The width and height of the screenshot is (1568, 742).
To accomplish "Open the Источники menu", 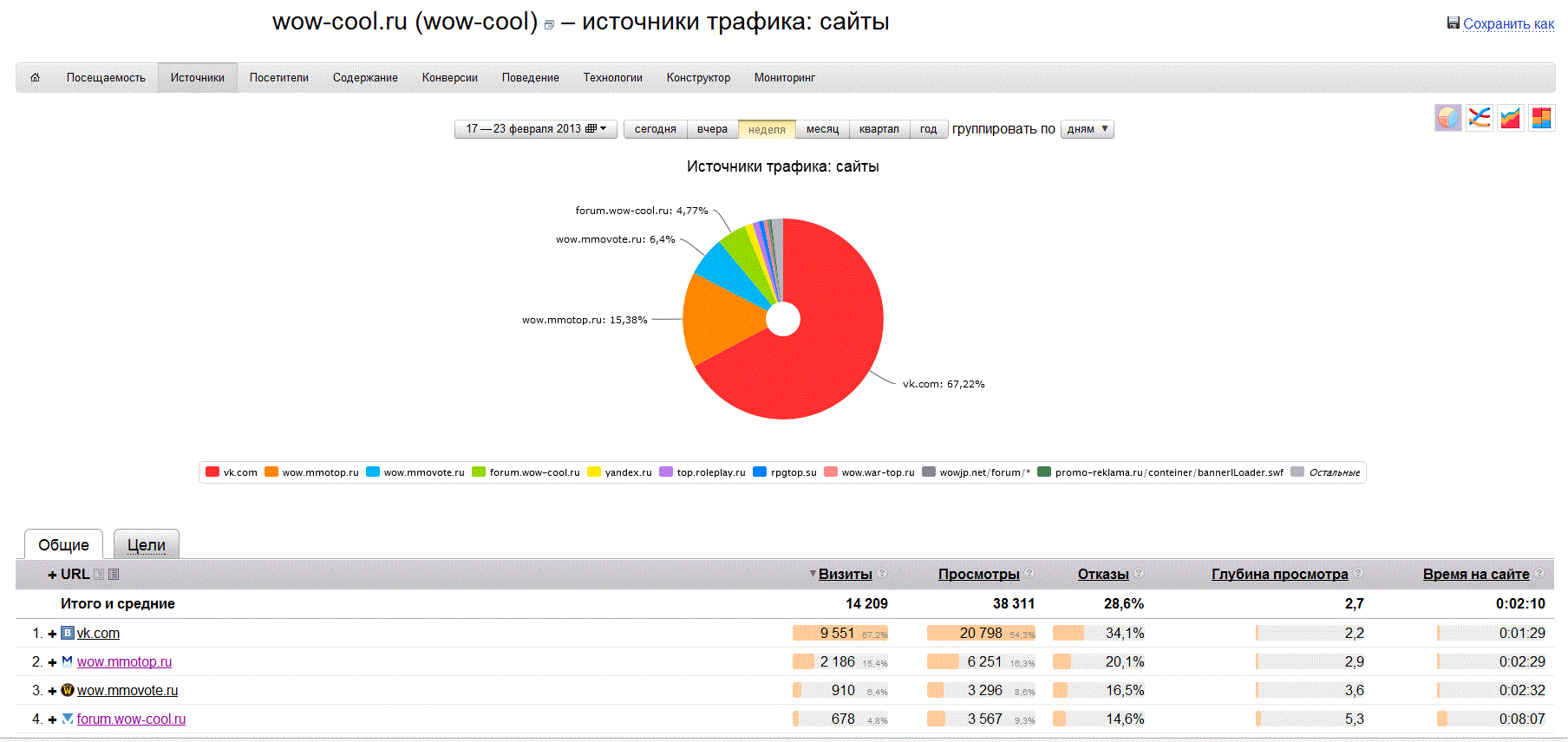I will 198,77.
